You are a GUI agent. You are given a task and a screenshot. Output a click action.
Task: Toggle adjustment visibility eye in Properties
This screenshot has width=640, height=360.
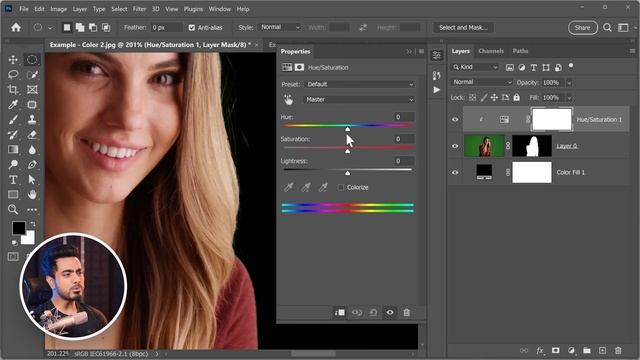(x=390, y=313)
